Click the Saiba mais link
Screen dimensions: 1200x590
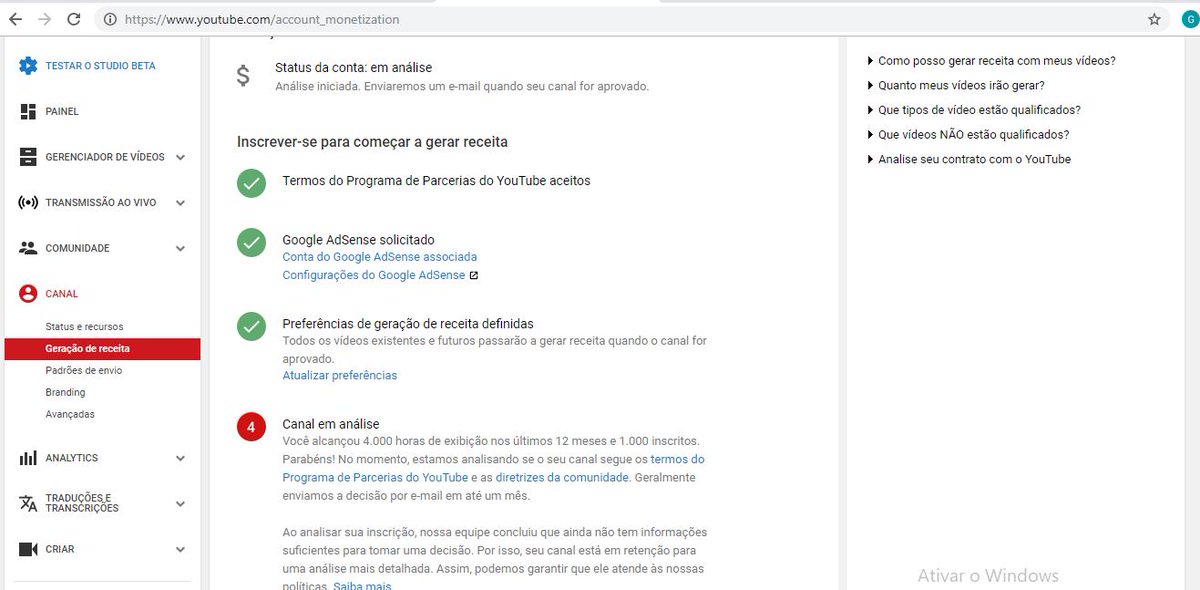(362, 586)
